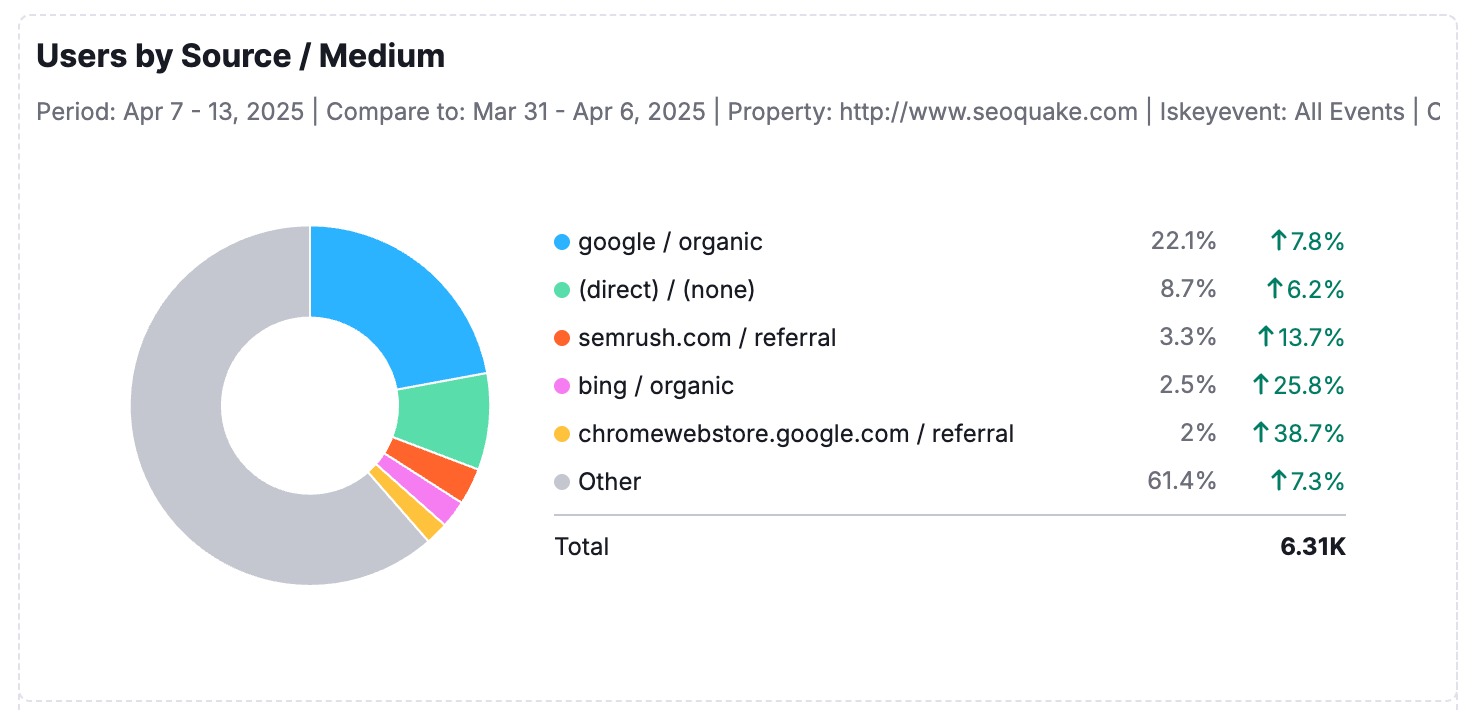Click the 38.7% increase indicator for chromewebstore

1297,434
